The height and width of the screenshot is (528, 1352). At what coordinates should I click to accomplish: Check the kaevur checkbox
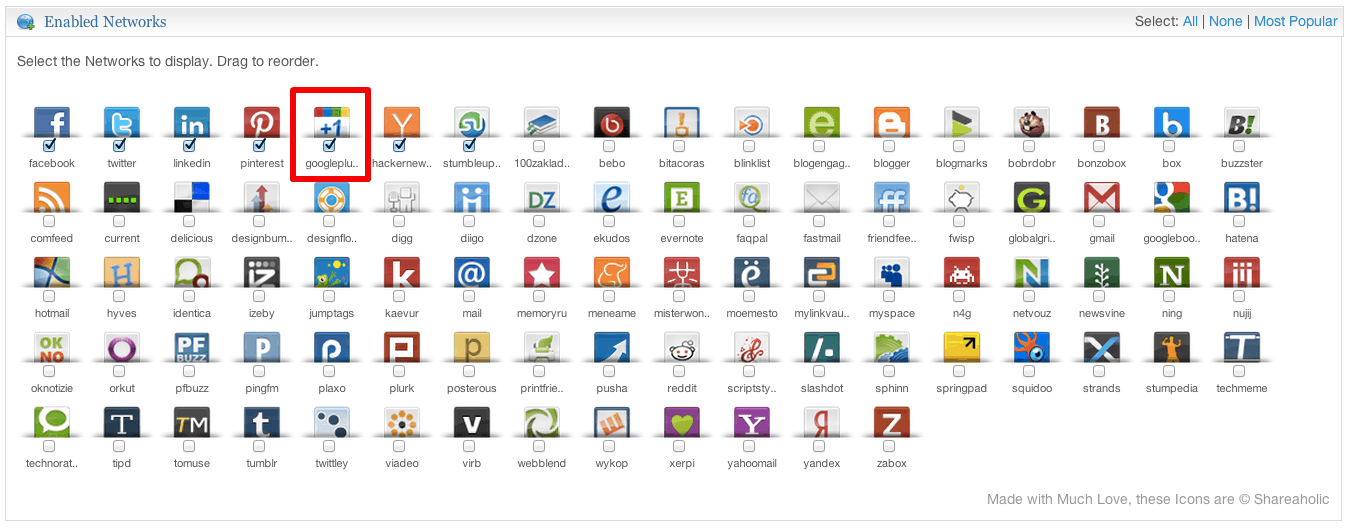[399, 296]
